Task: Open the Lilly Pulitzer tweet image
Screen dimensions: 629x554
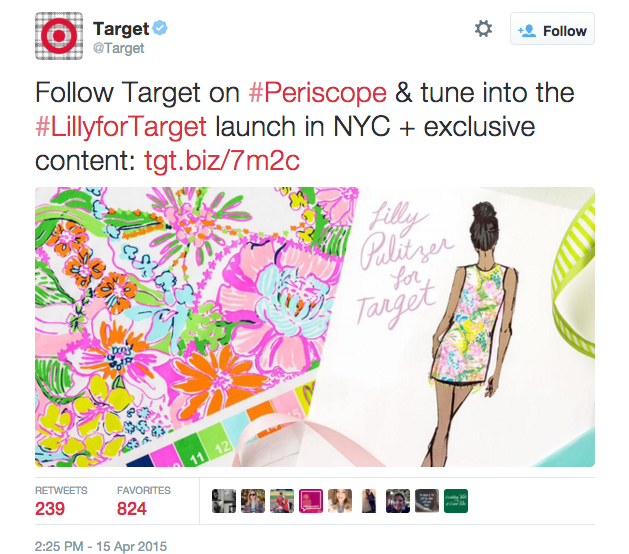Action: coord(315,327)
